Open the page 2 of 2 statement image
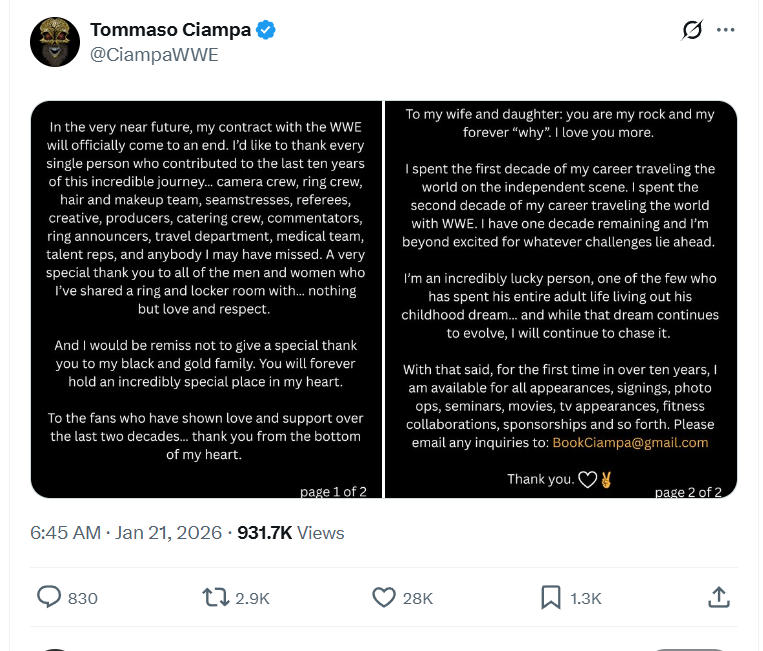The width and height of the screenshot is (763, 651). (560, 299)
